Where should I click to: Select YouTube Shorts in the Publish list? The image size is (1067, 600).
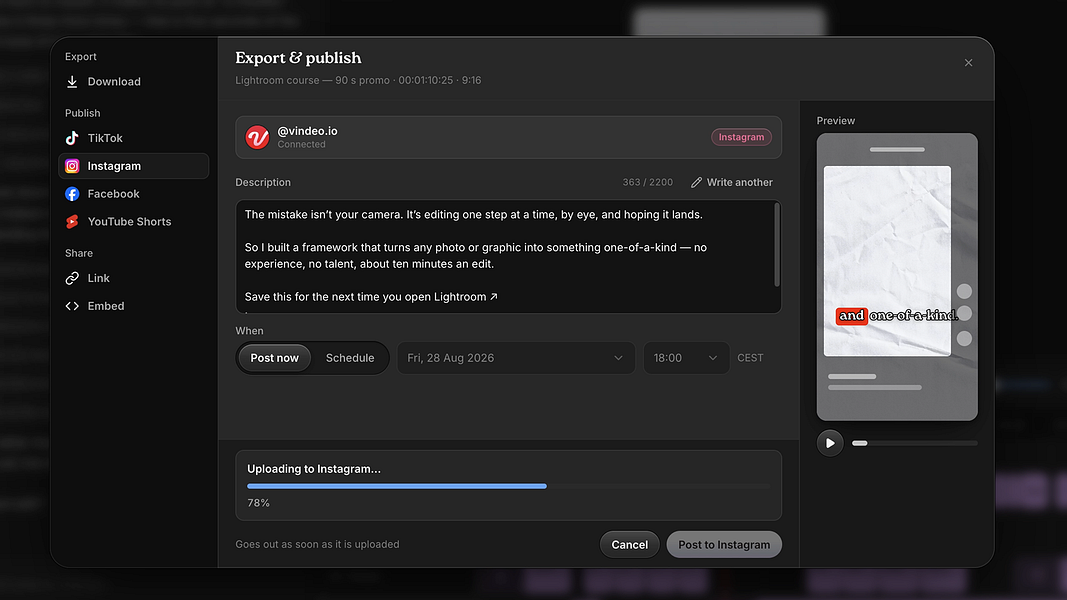(133, 222)
